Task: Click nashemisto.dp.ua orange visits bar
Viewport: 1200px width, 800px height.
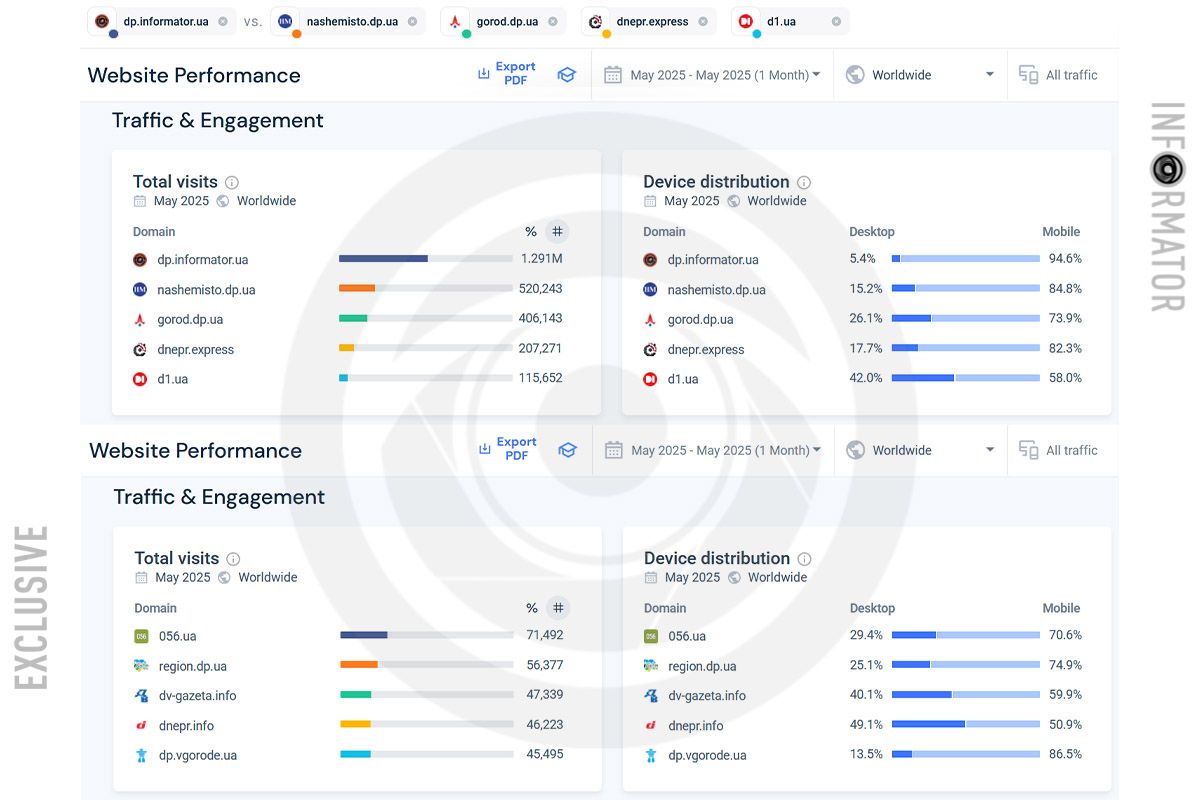Action: click(357, 288)
